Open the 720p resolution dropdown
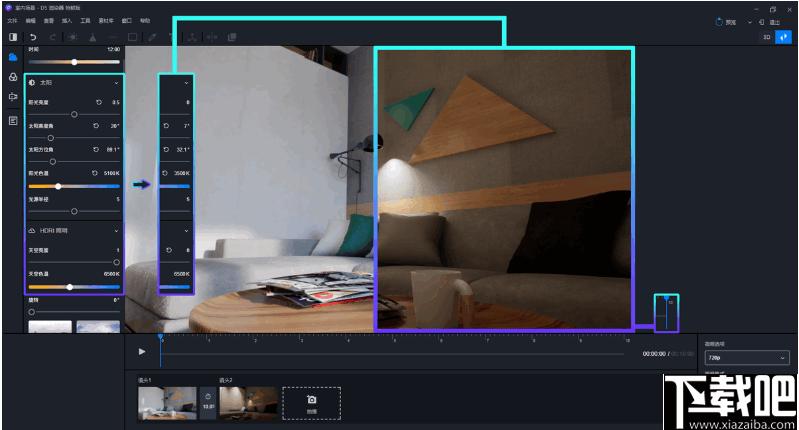 pos(747,358)
